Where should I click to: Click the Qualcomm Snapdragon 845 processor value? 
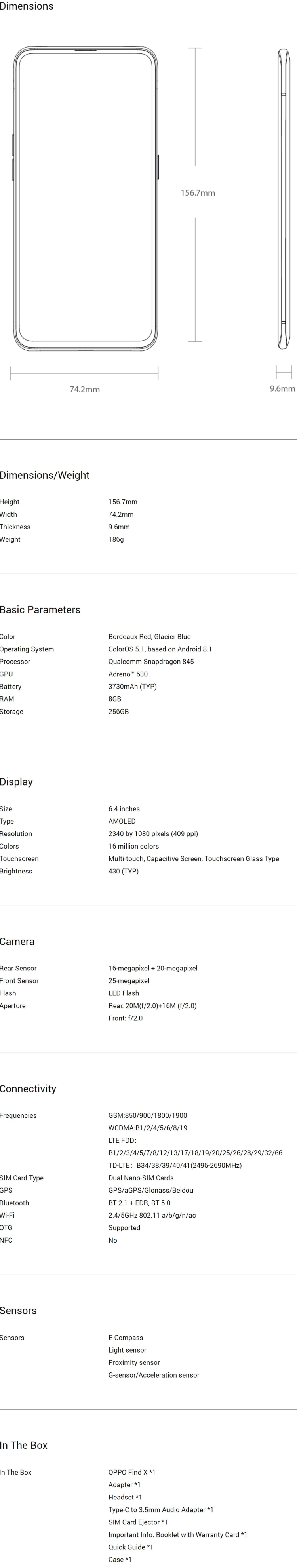point(151,662)
